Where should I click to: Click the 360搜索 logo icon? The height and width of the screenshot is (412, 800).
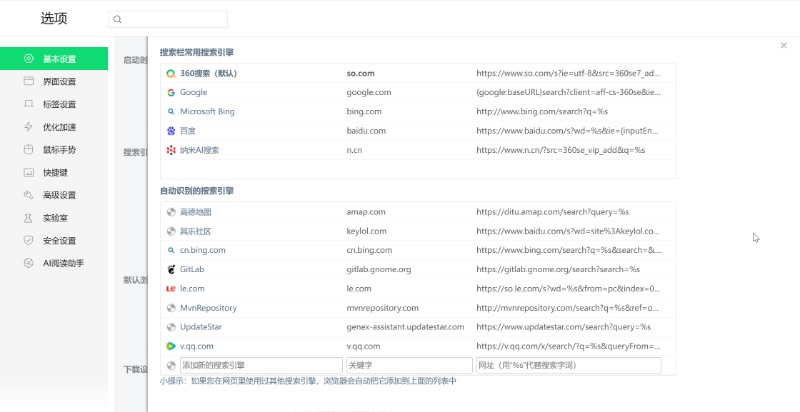point(171,73)
